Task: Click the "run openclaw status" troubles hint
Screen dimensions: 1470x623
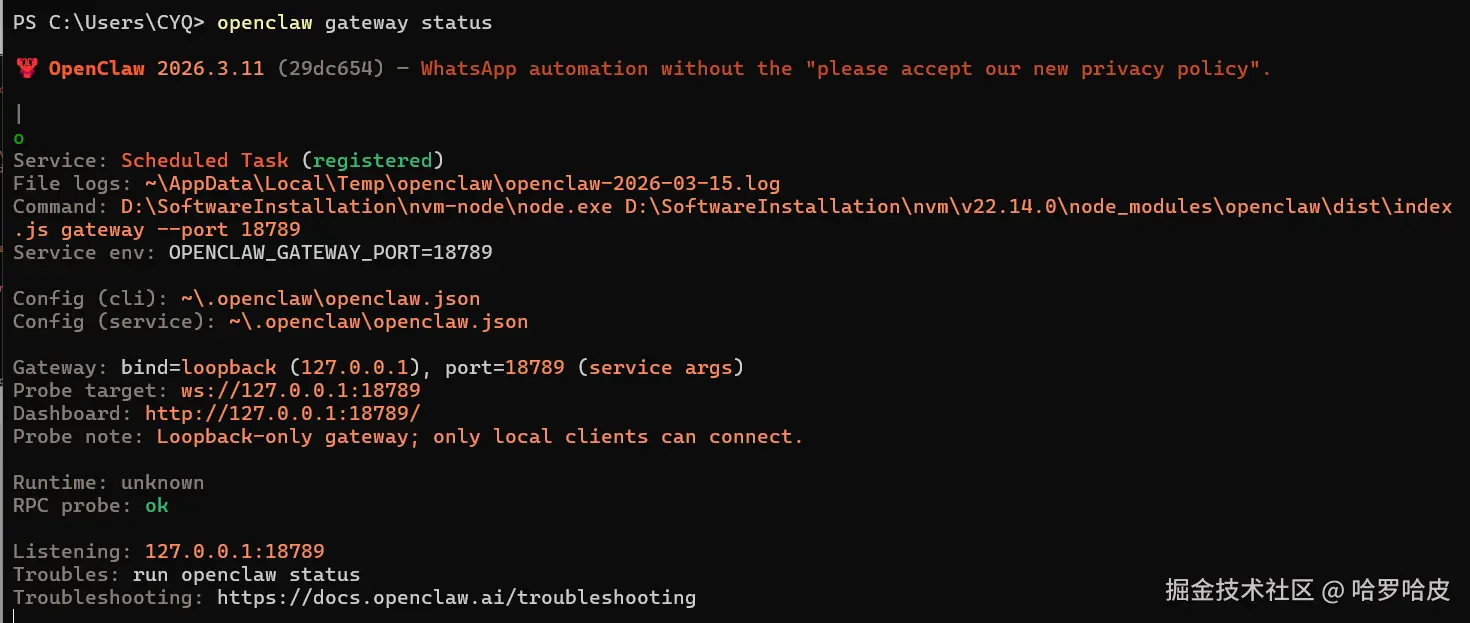Action: pos(247,574)
